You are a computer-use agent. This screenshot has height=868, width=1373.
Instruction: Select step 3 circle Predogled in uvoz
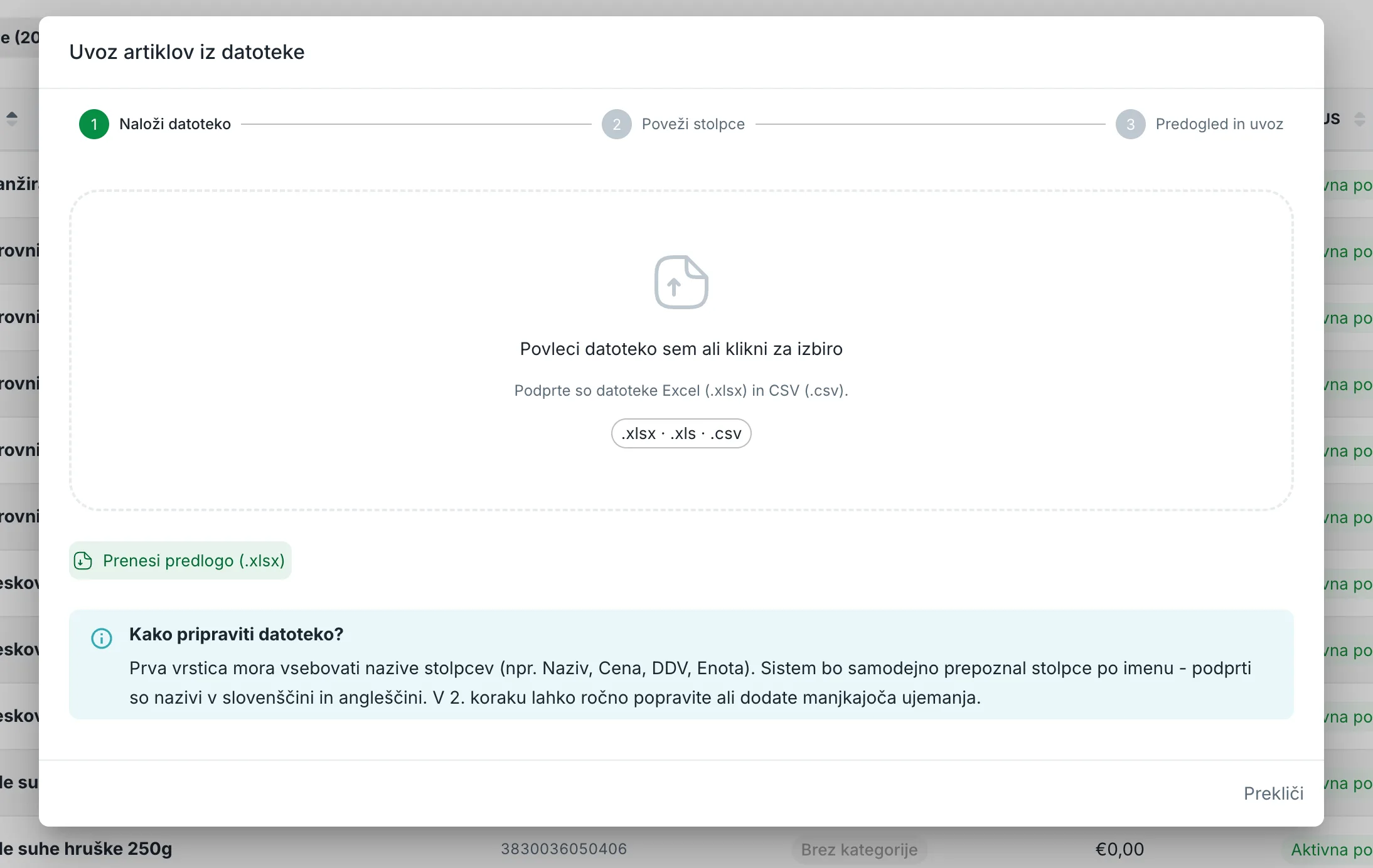1131,124
